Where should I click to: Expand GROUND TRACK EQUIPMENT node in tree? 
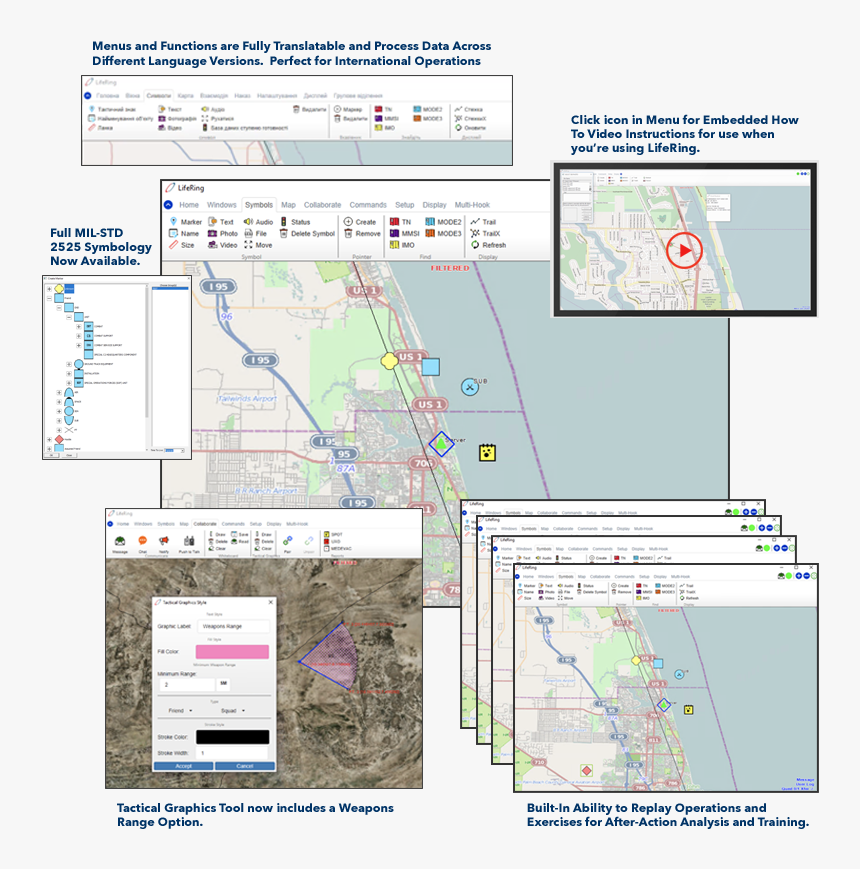(69, 364)
